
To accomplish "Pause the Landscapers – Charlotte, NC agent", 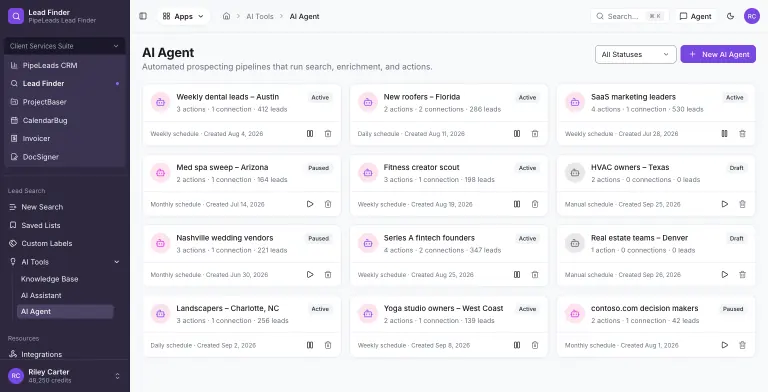I will click(x=310, y=345).
